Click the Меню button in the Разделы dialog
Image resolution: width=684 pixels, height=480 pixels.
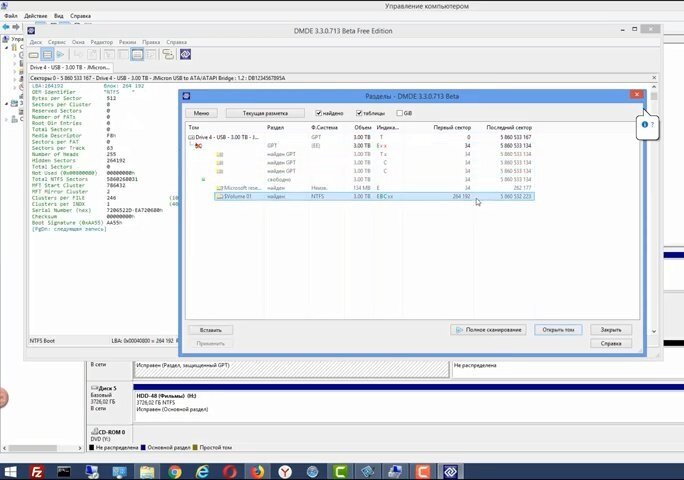click(201, 113)
